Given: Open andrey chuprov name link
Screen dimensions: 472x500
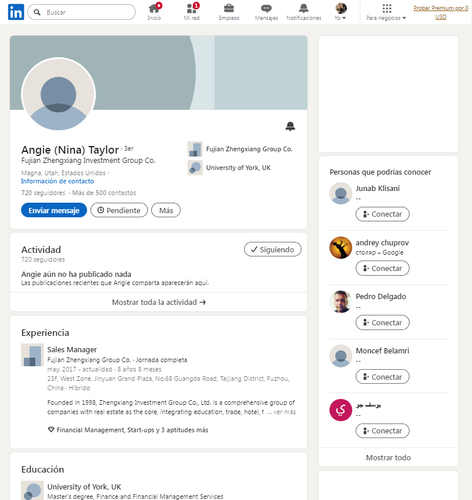Looking at the screenshot, I should click(382, 242).
